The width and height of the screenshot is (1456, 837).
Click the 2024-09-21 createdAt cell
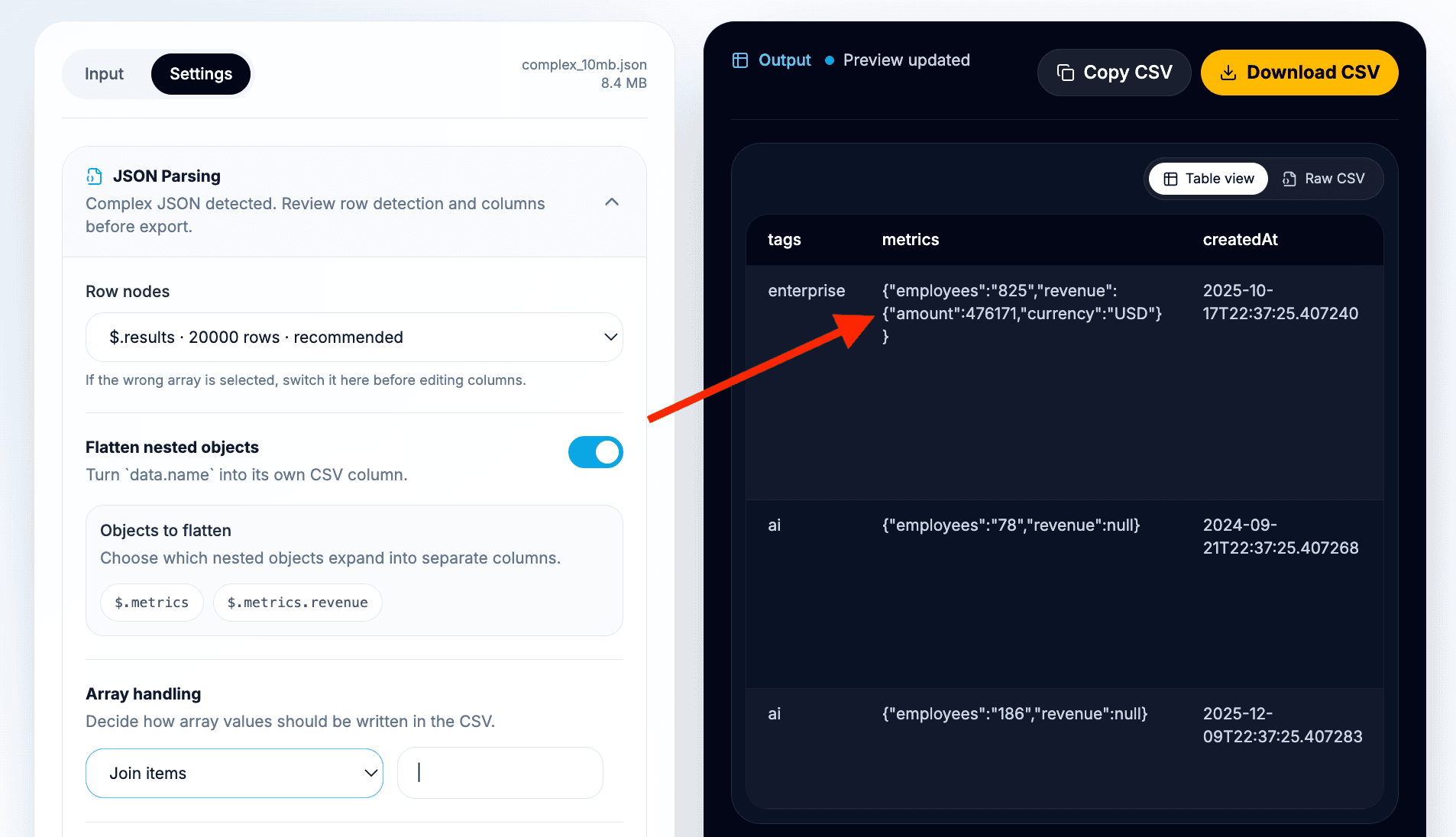[x=1281, y=537]
